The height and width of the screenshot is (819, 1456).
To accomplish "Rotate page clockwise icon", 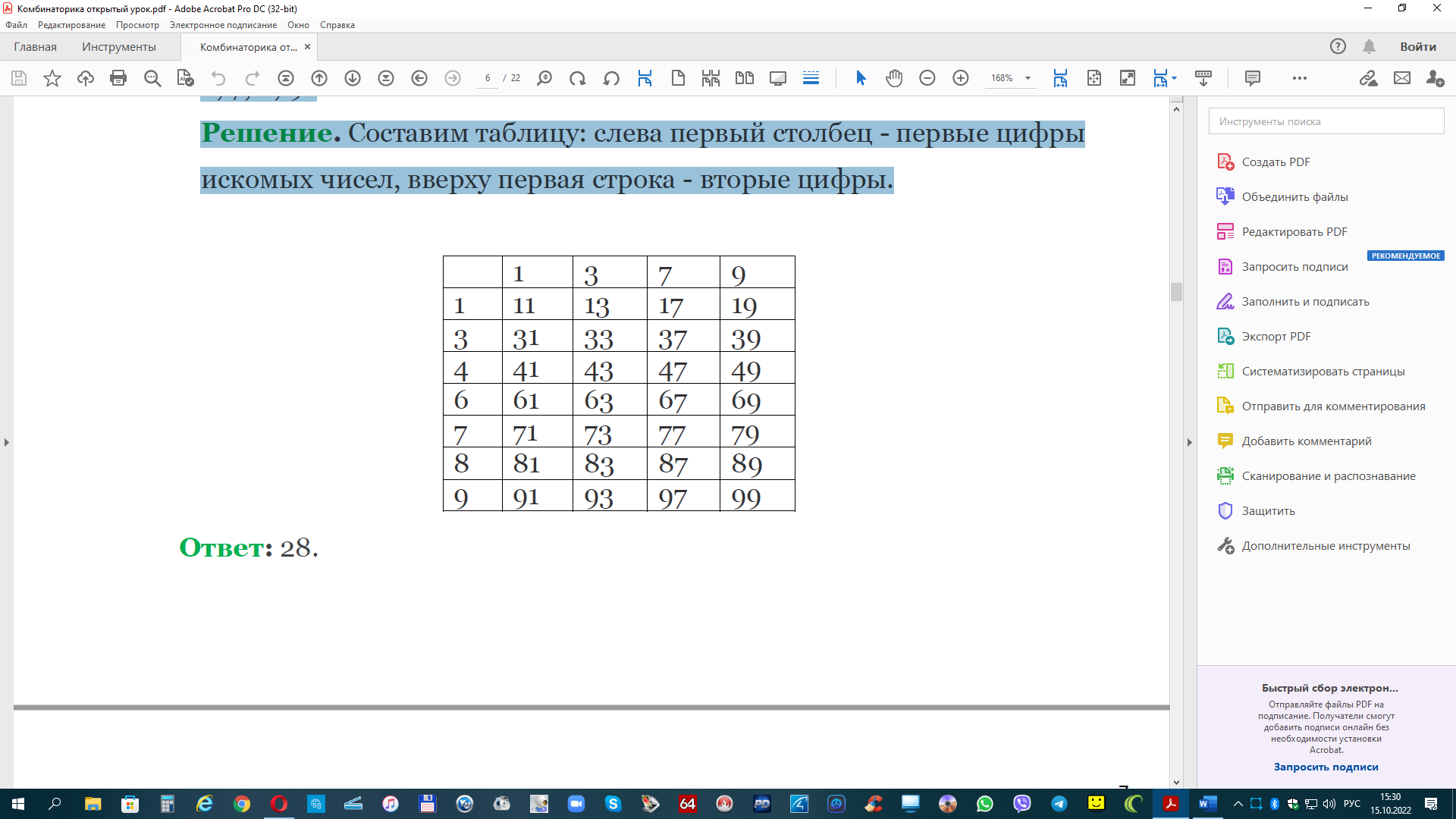I will 577,78.
